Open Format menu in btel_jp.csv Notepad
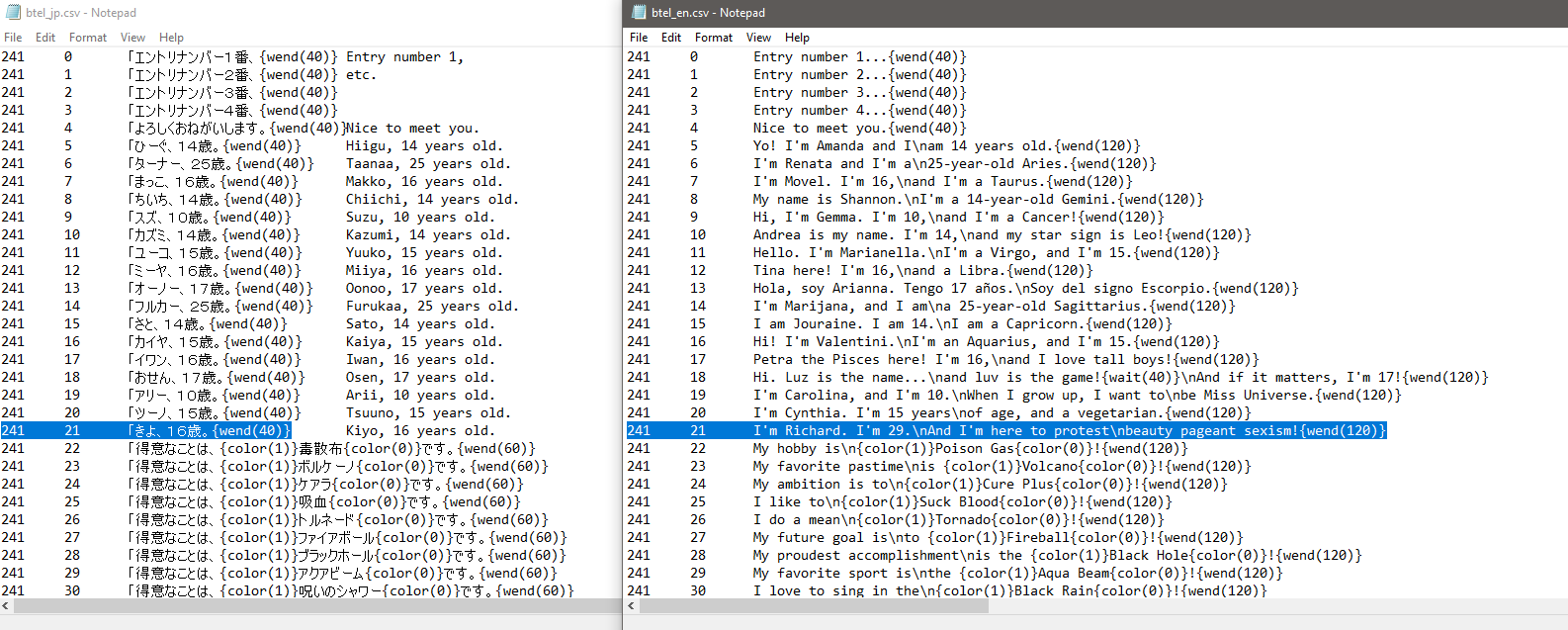This screenshot has width=1568, height=630. click(x=88, y=38)
